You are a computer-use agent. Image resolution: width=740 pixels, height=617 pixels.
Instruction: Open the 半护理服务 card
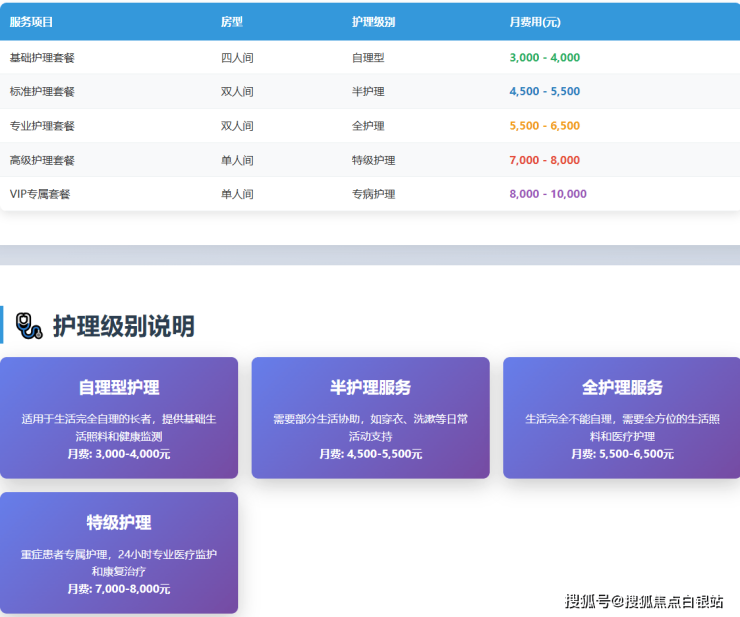point(370,418)
